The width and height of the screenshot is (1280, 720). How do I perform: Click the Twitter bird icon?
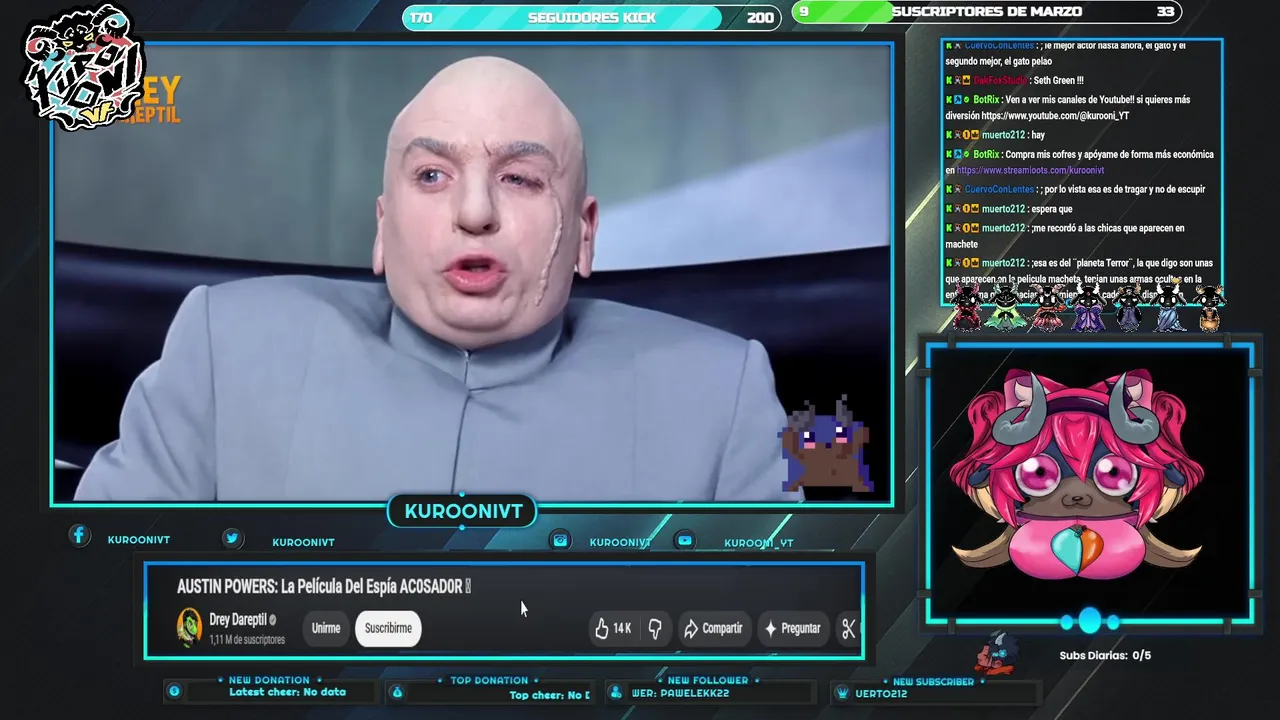pyautogui.click(x=232, y=538)
